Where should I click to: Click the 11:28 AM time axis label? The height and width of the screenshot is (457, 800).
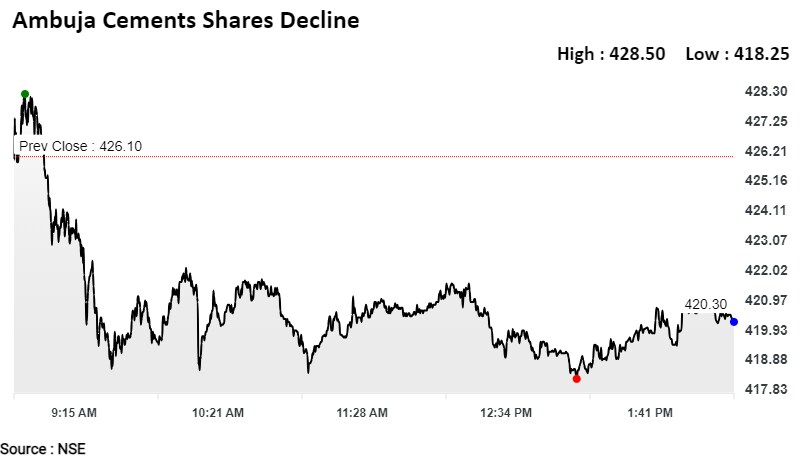(358, 412)
